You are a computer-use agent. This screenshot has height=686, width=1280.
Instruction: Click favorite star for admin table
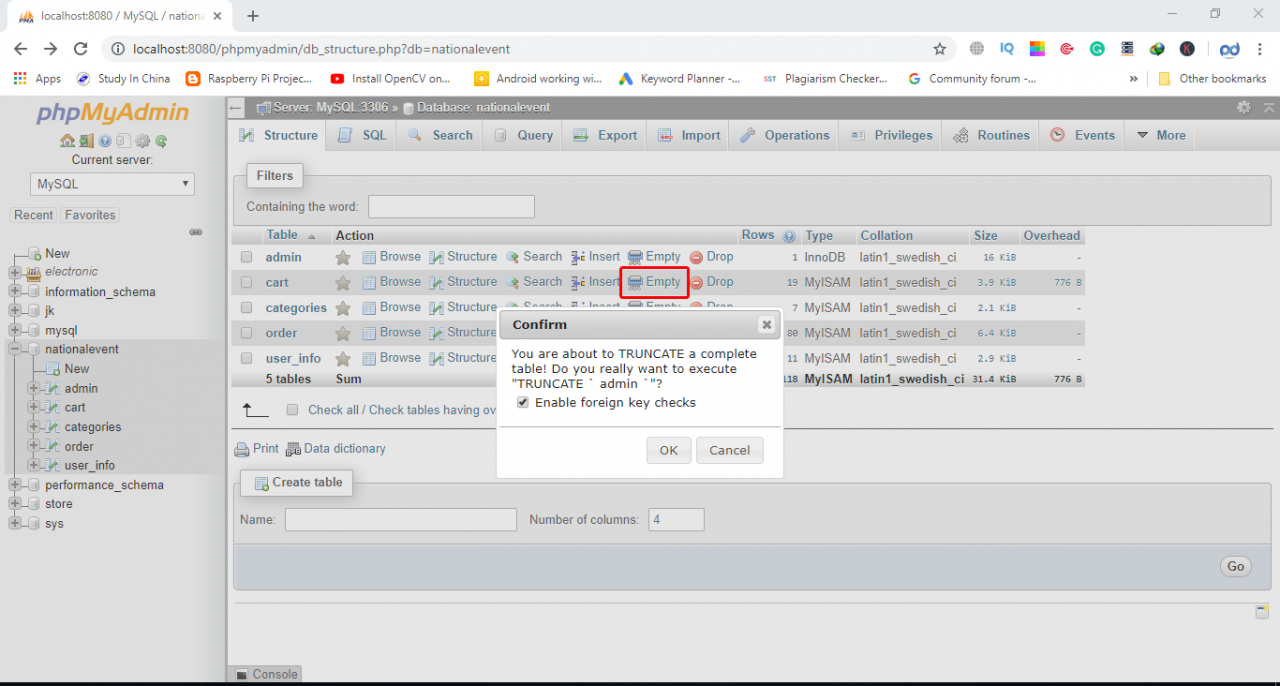point(343,257)
